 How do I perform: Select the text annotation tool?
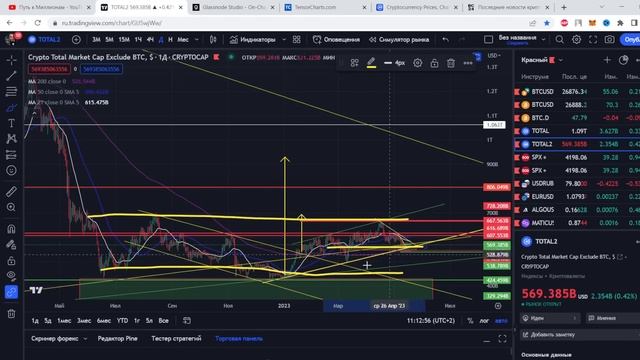pos(11,123)
